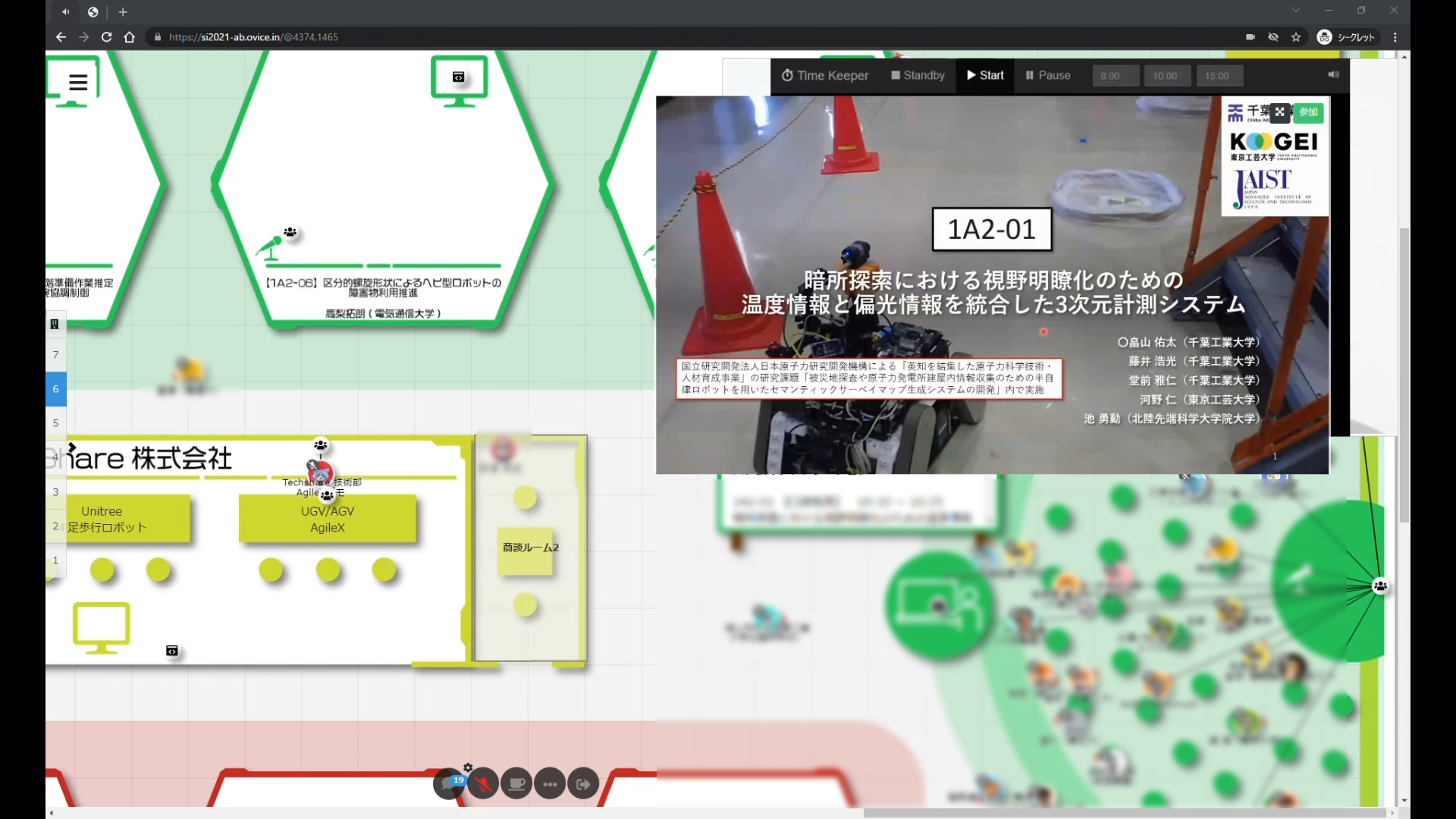Click the leave space exit icon
Image resolution: width=1456 pixels, height=819 pixels.
[x=583, y=784]
